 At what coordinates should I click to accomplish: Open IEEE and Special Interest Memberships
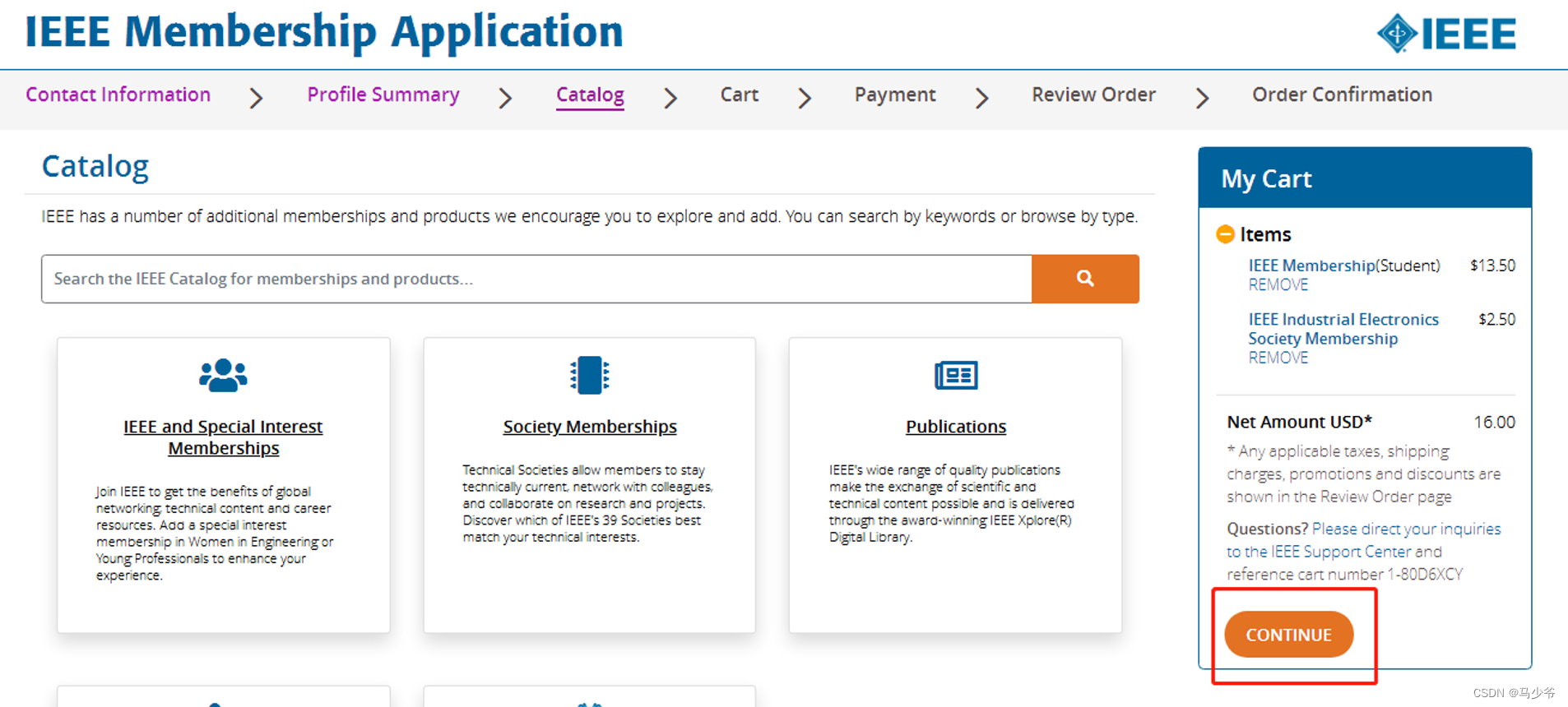pos(223,437)
